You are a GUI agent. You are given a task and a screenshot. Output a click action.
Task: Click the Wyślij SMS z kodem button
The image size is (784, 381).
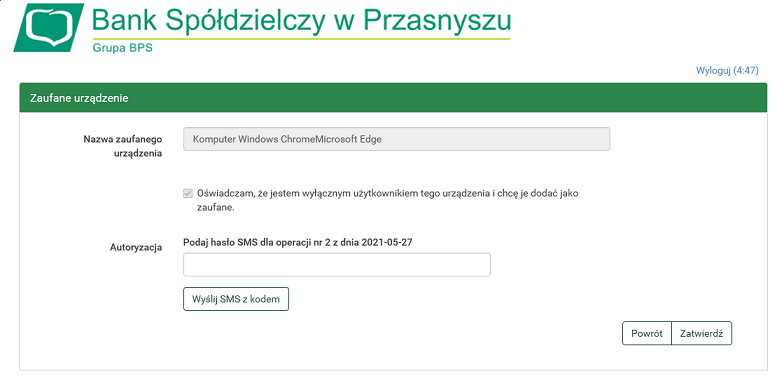[x=236, y=299]
